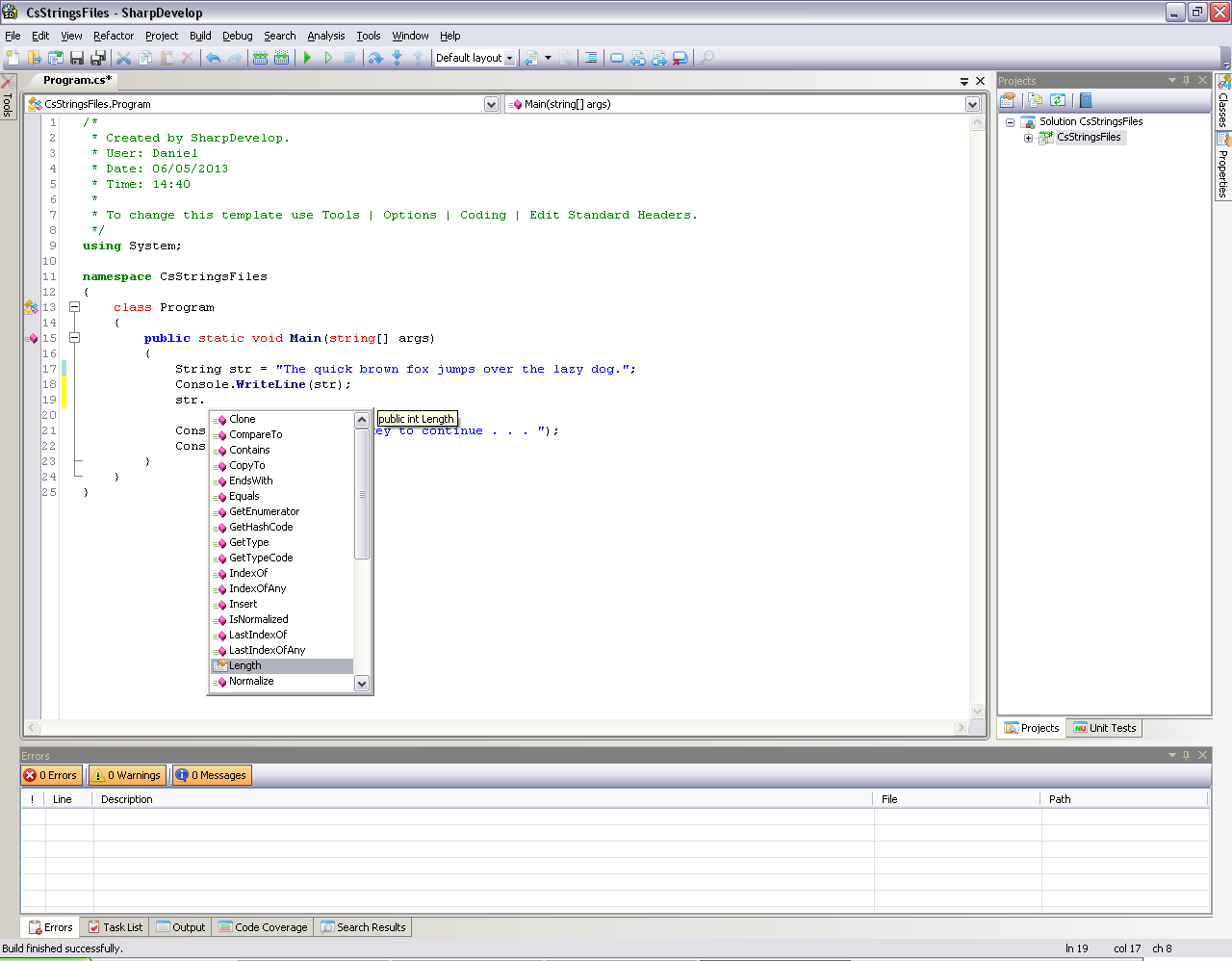
Task: Collapse the class Program code region
Action: (x=74, y=306)
